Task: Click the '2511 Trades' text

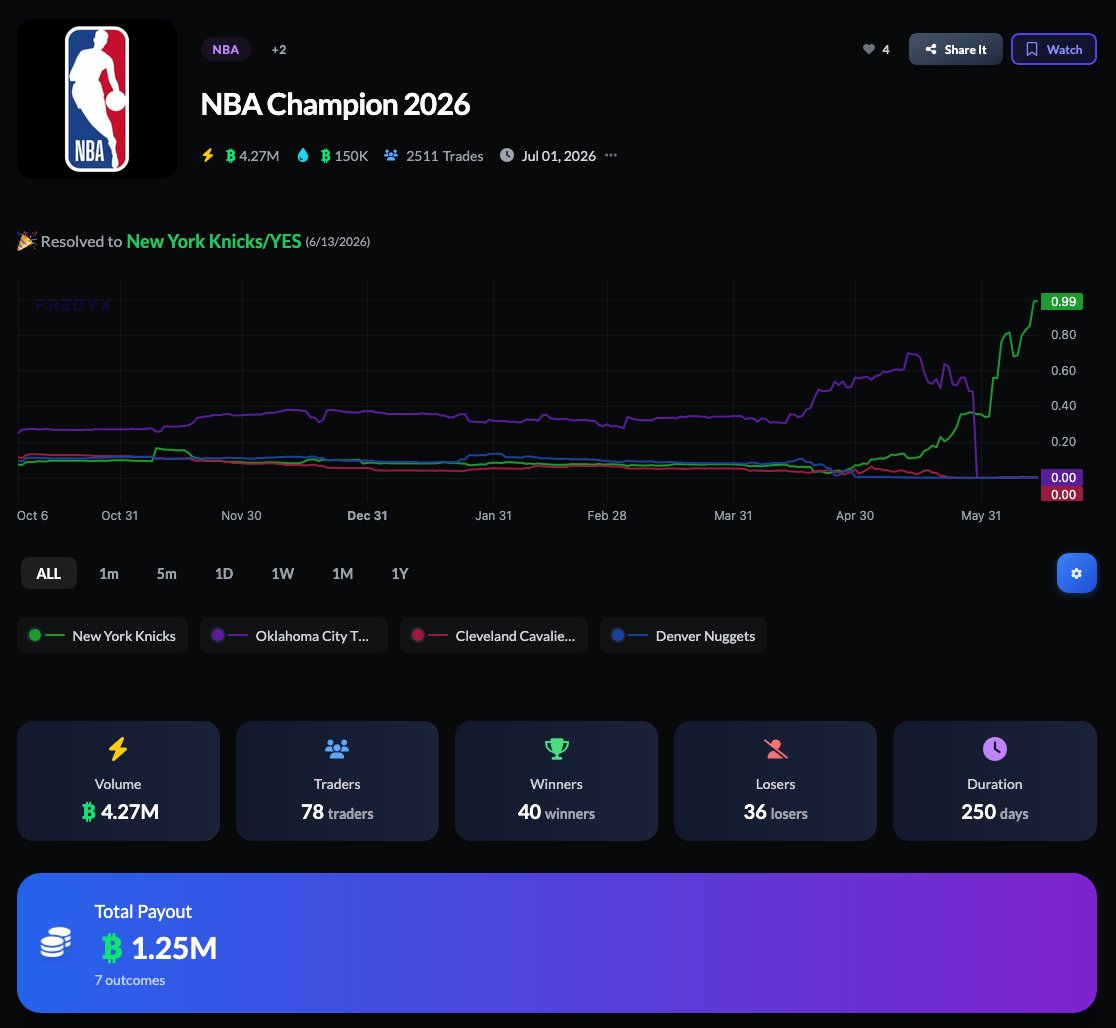Action: [444, 156]
